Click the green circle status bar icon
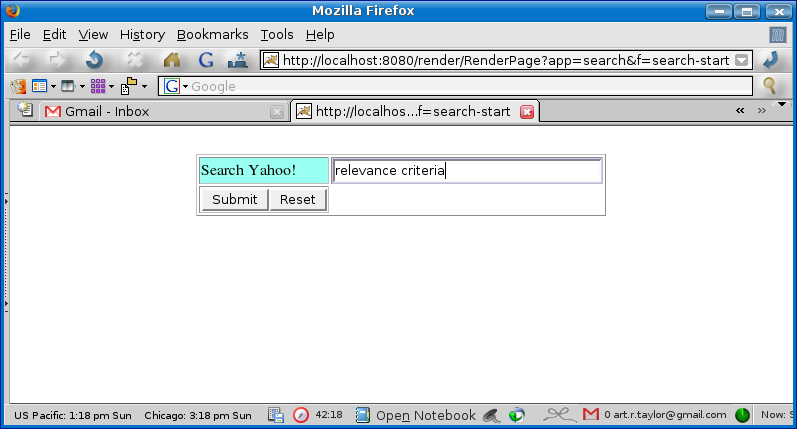The image size is (797, 429). click(743, 415)
